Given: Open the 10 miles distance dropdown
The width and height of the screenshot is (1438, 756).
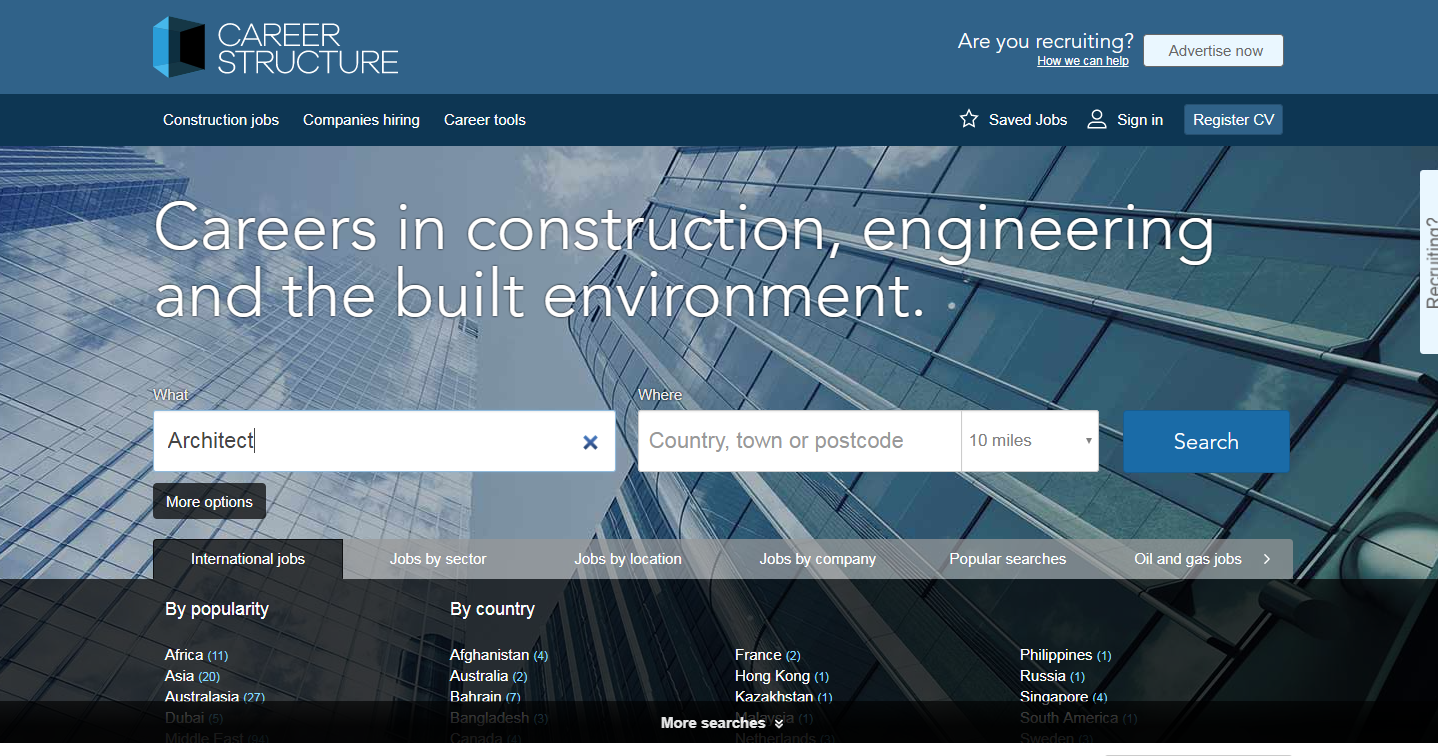Looking at the screenshot, I should 1028,440.
